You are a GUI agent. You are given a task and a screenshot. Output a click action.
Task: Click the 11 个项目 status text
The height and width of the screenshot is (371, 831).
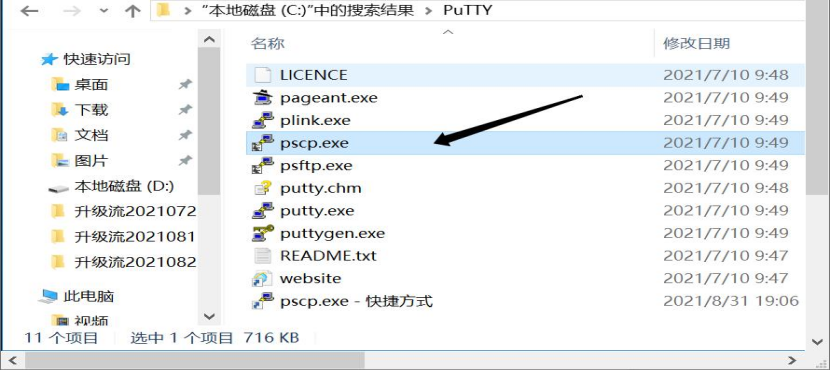pos(61,338)
